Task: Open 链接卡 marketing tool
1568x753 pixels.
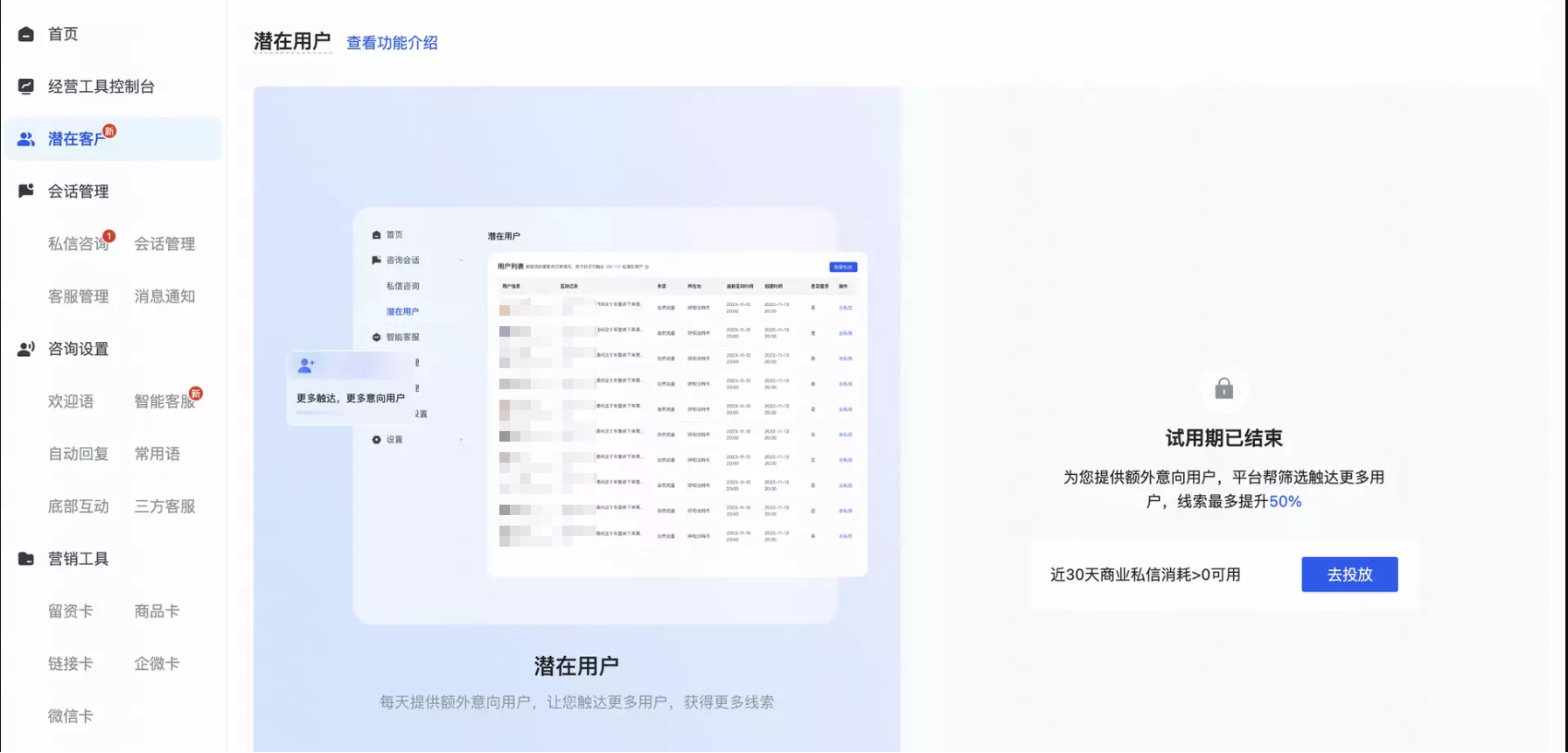Action: pos(71,664)
